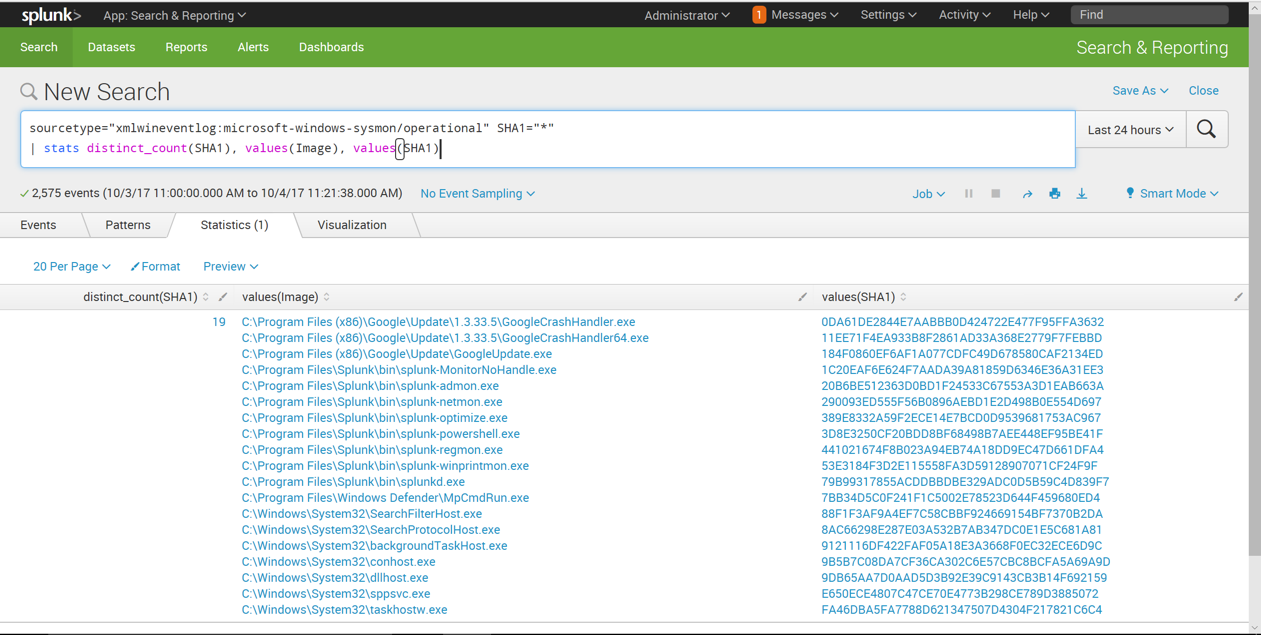This screenshot has width=1261, height=635.
Task: Stop the search job
Action: coord(995,194)
